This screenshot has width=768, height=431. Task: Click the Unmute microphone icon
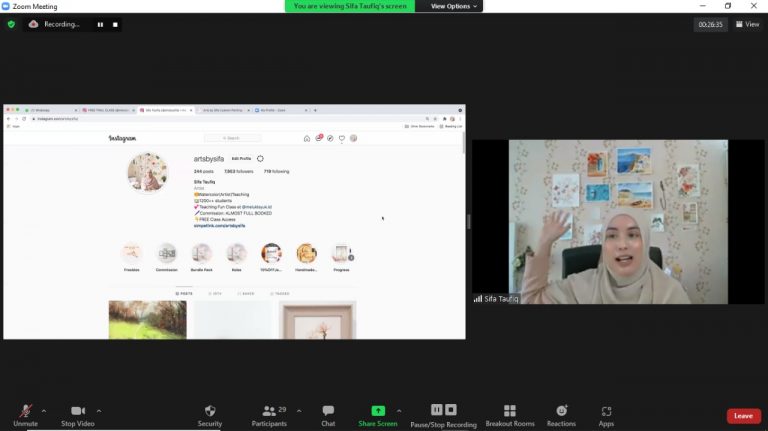25,410
